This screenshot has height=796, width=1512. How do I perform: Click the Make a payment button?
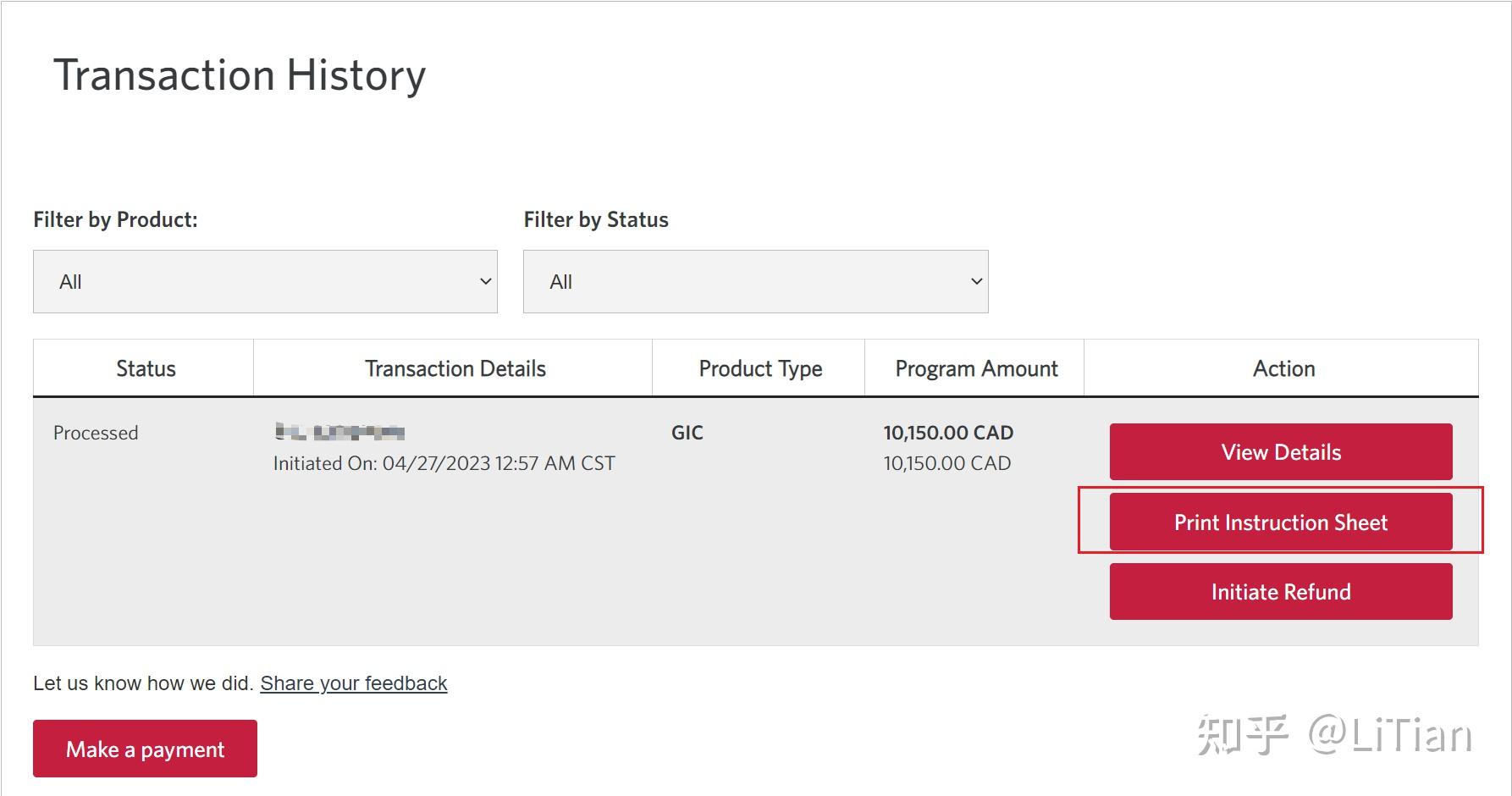[145, 749]
